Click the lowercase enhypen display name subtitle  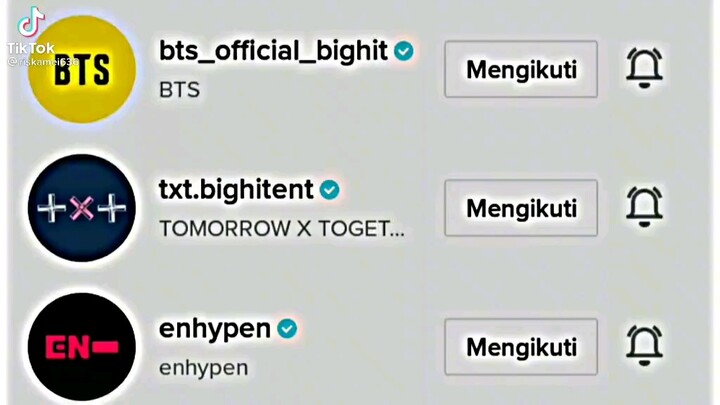[x=203, y=368]
